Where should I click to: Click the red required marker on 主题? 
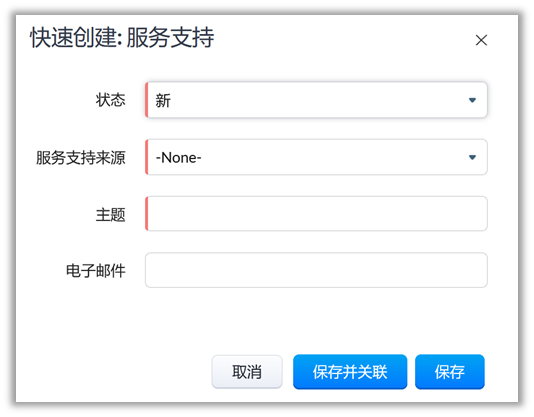click(146, 214)
